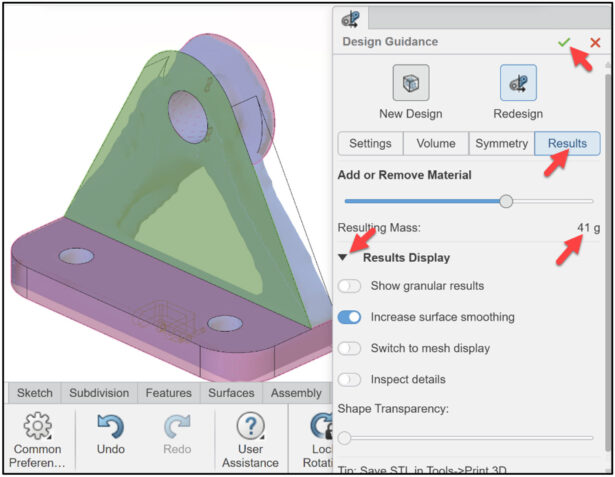Click the Undo arrow icon
Viewport: 615px width, 477px height.
pos(110,426)
